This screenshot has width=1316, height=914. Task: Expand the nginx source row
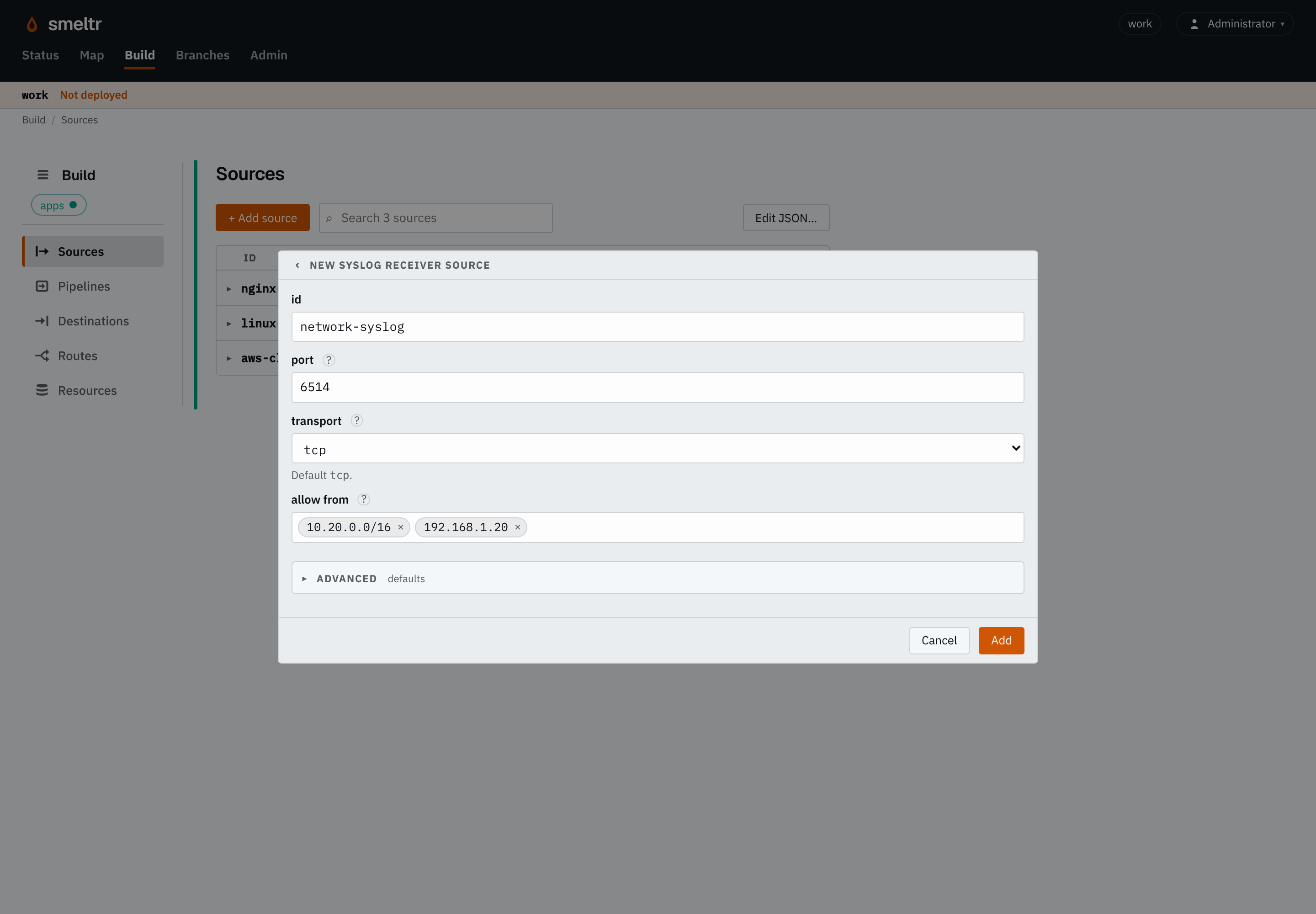229,289
